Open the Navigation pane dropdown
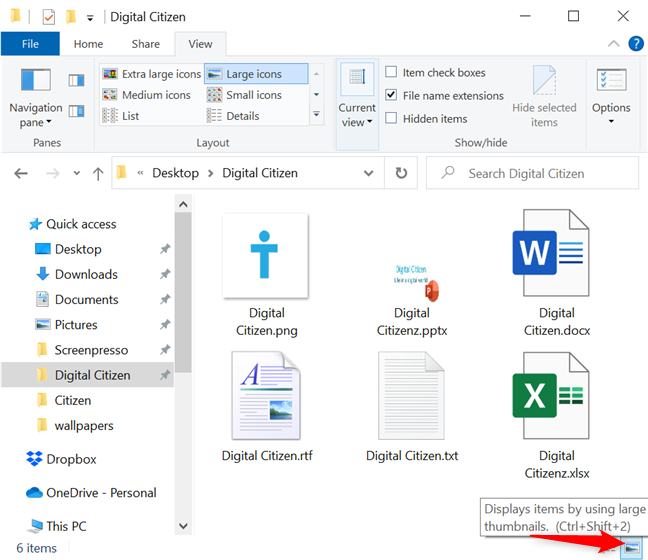The width and height of the screenshot is (648, 560). 36,99
